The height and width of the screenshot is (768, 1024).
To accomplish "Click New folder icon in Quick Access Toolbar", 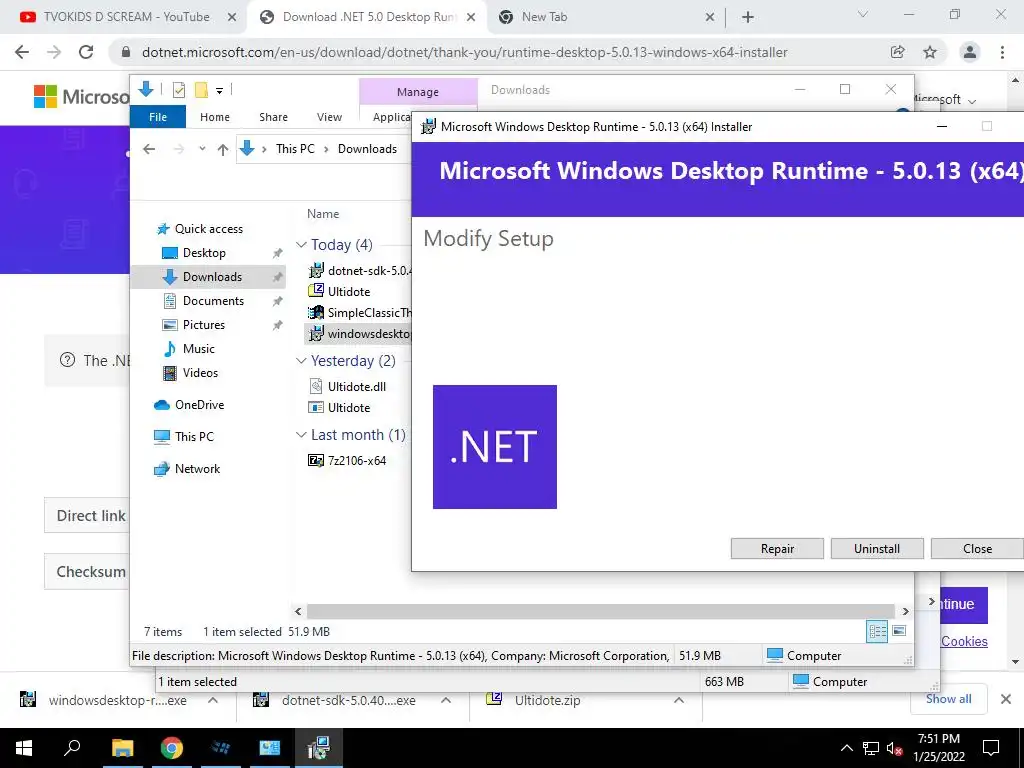I will pyautogui.click(x=201, y=90).
